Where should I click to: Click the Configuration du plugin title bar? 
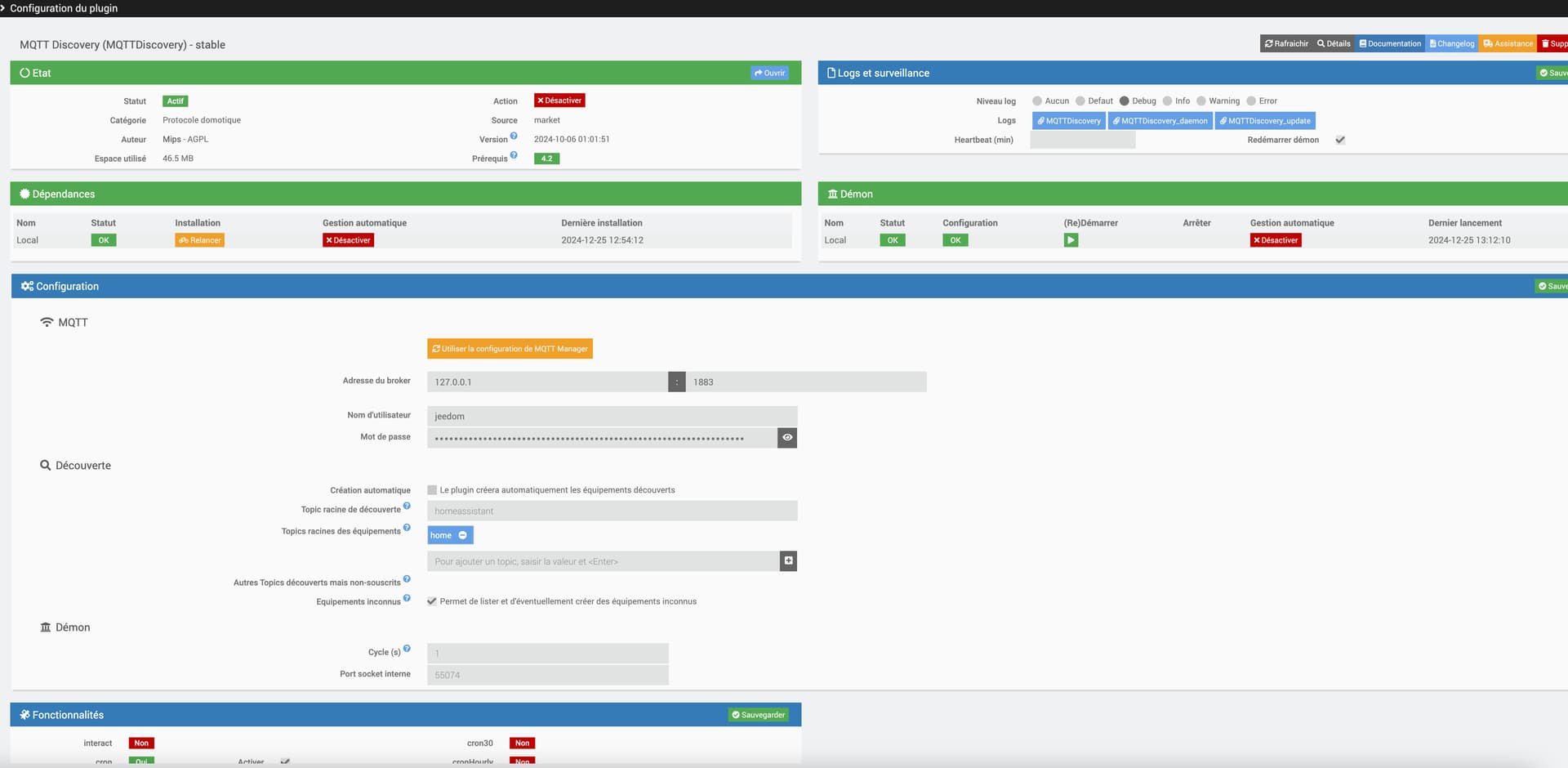(x=784, y=8)
